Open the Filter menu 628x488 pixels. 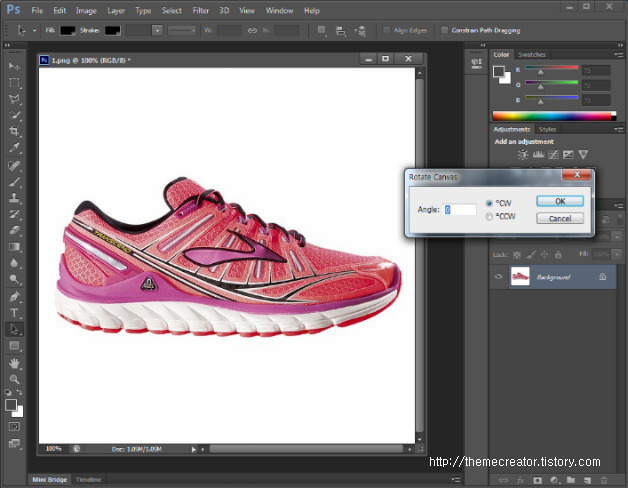(x=201, y=11)
